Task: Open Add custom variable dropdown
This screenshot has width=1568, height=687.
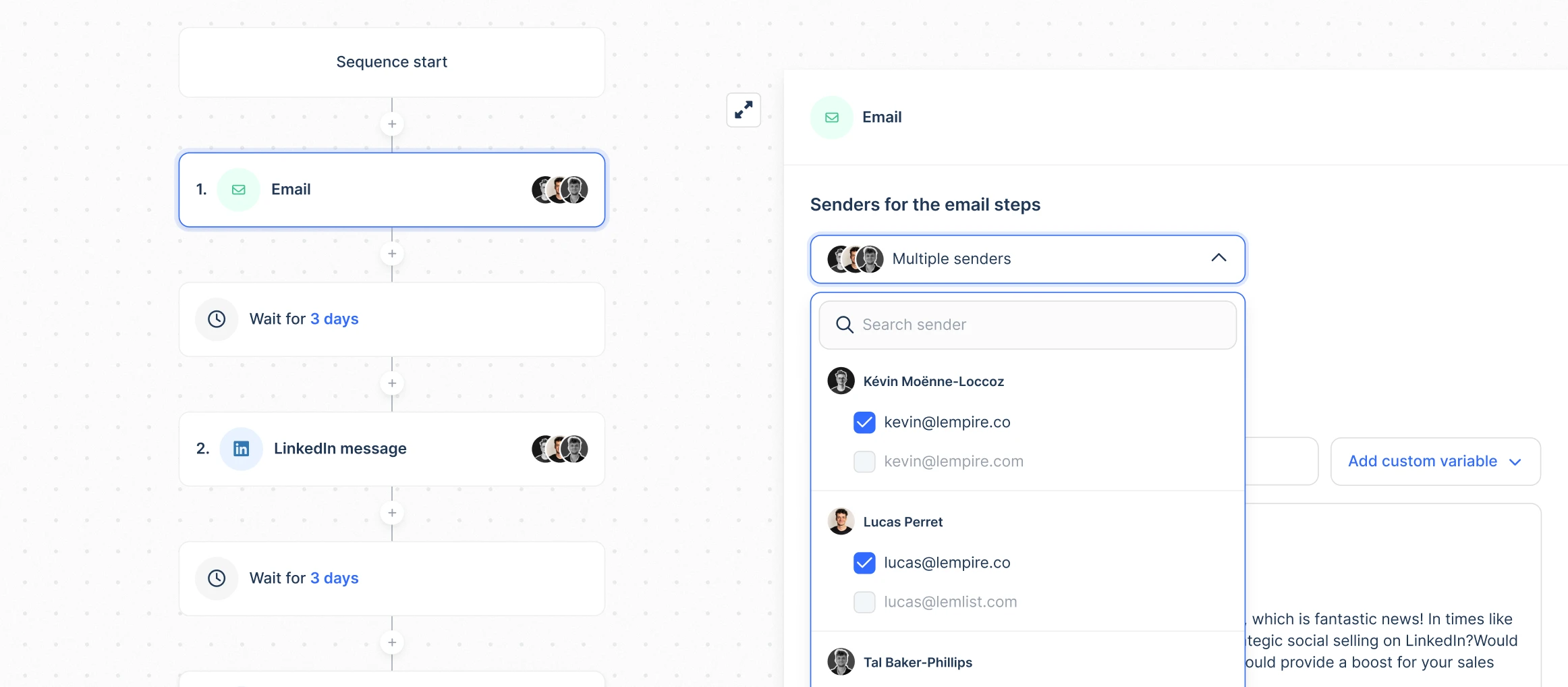Action: (1434, 462)
